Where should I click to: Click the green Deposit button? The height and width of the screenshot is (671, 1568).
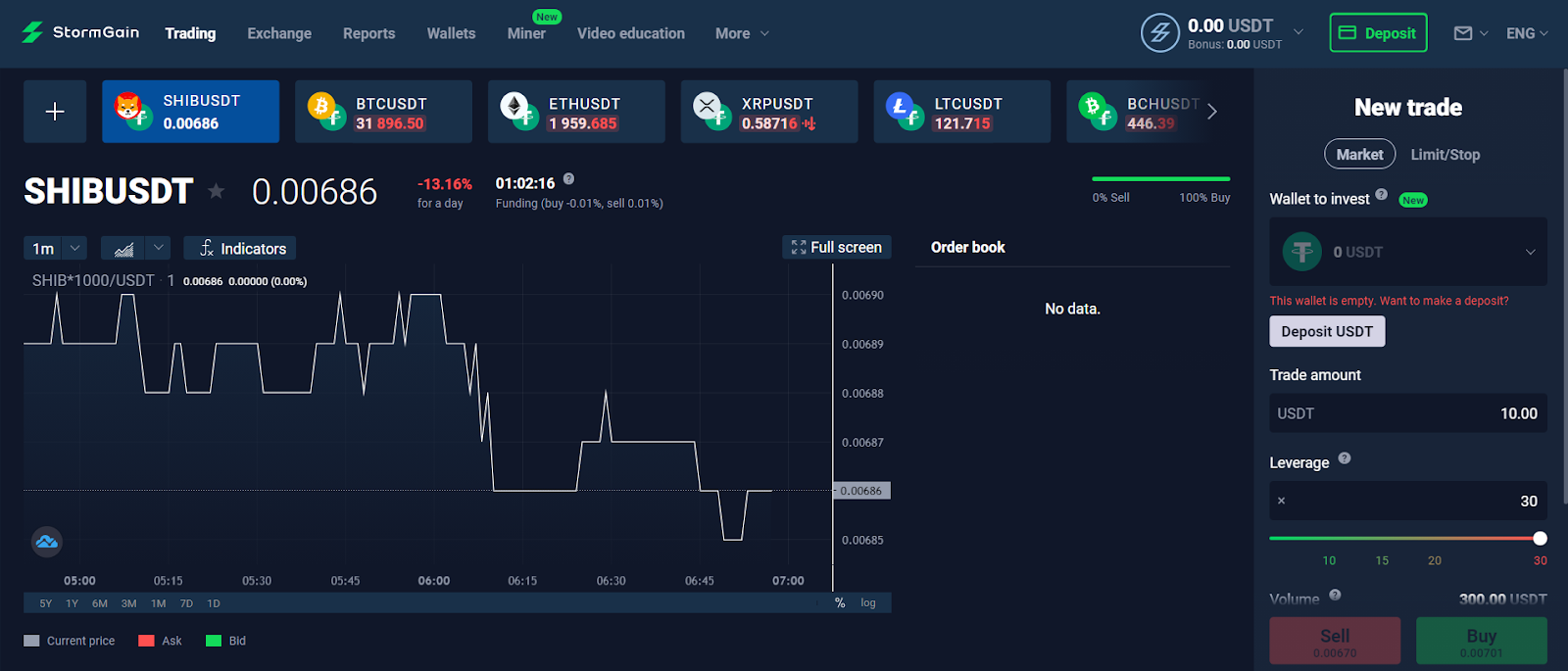1378,32
